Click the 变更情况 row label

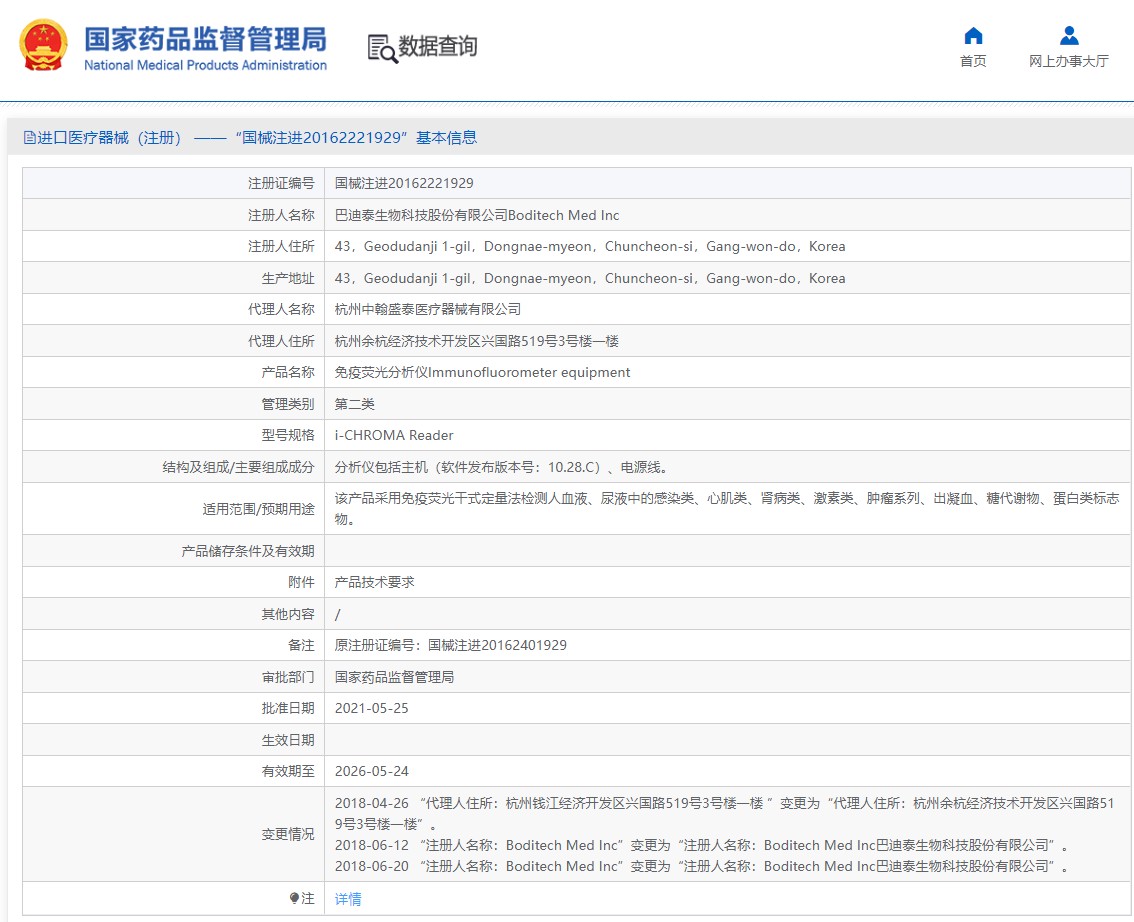[x=288, y=835]
